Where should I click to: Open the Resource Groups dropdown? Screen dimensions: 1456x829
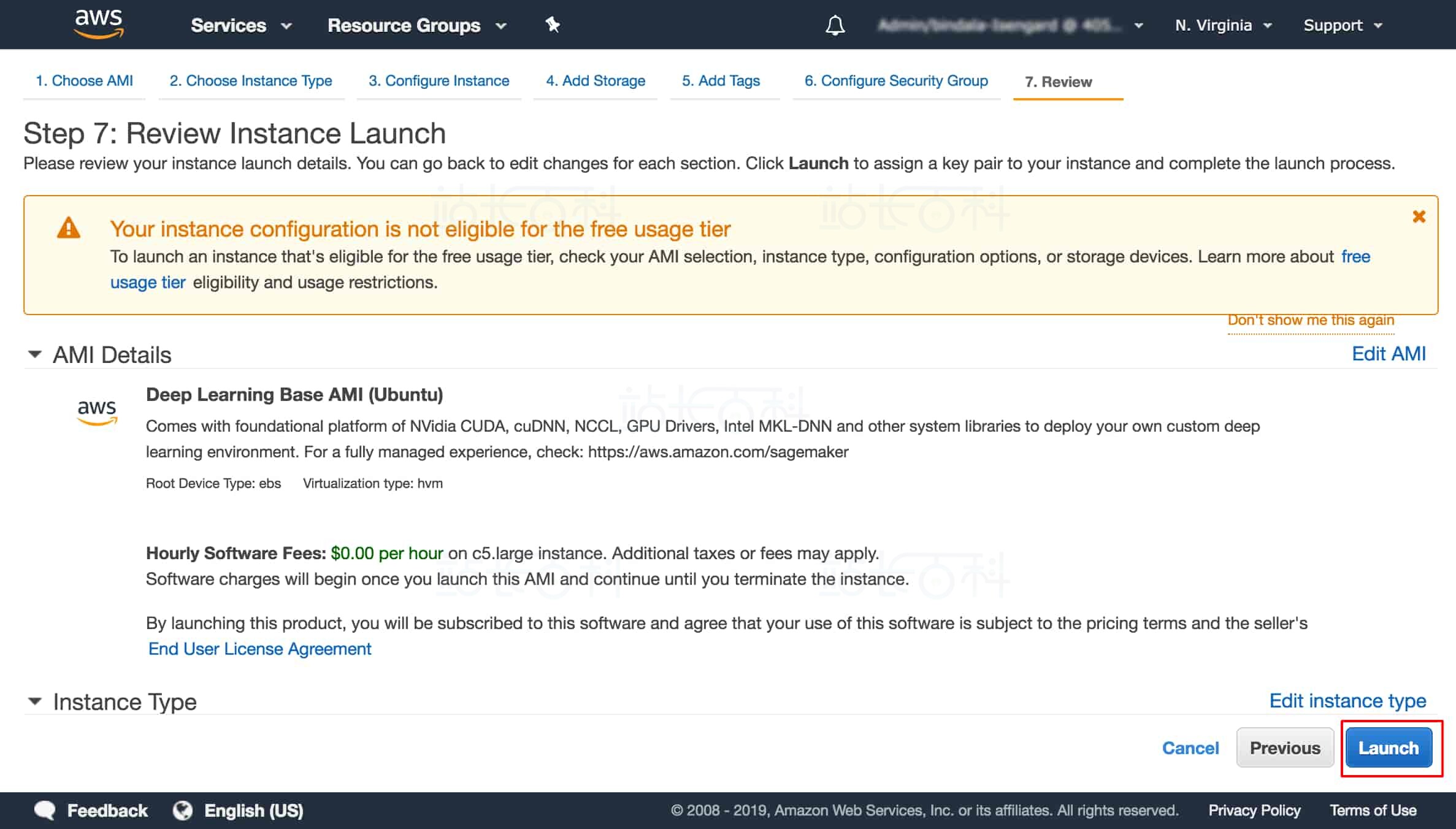point(417,25)
